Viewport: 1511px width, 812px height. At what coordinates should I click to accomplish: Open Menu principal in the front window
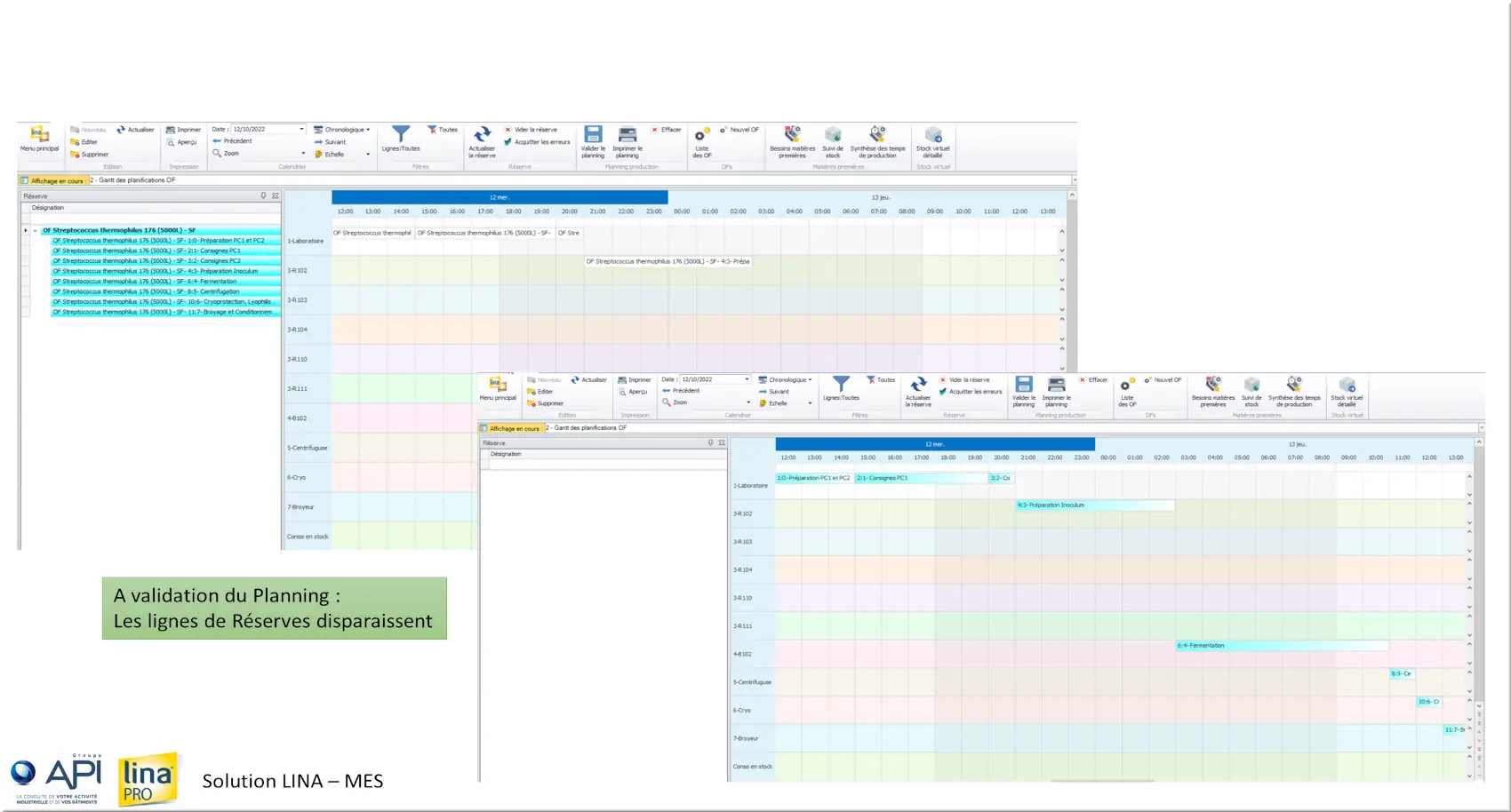(x=498, y=389)
